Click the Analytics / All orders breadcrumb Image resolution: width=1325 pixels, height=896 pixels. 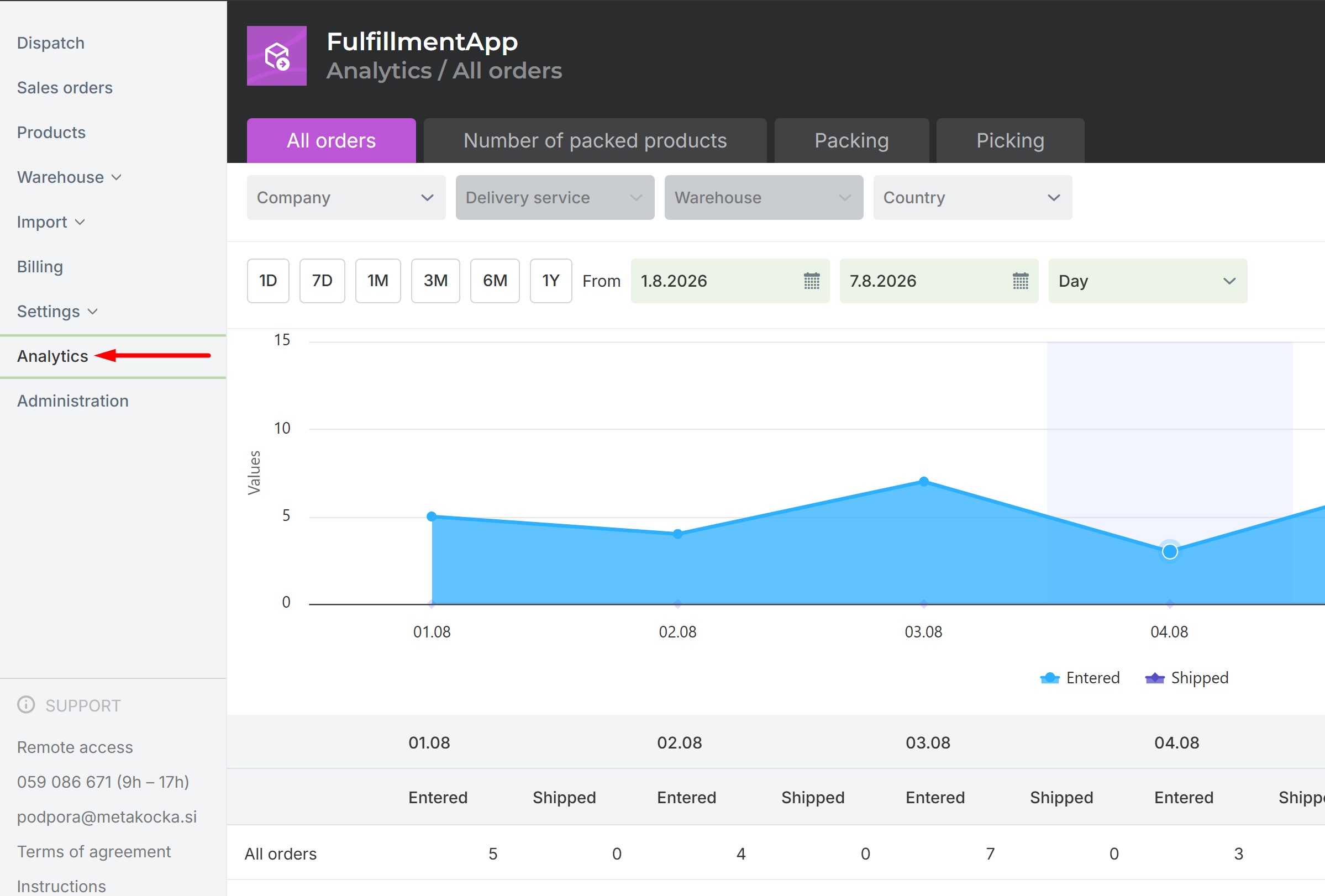click(444, 71)
